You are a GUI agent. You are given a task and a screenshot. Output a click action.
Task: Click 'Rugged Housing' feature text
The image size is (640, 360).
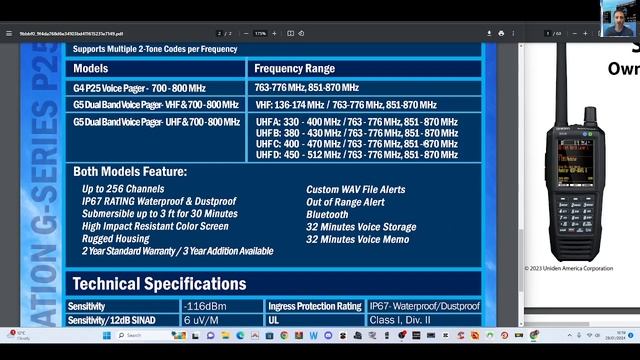tap(116, 239)
